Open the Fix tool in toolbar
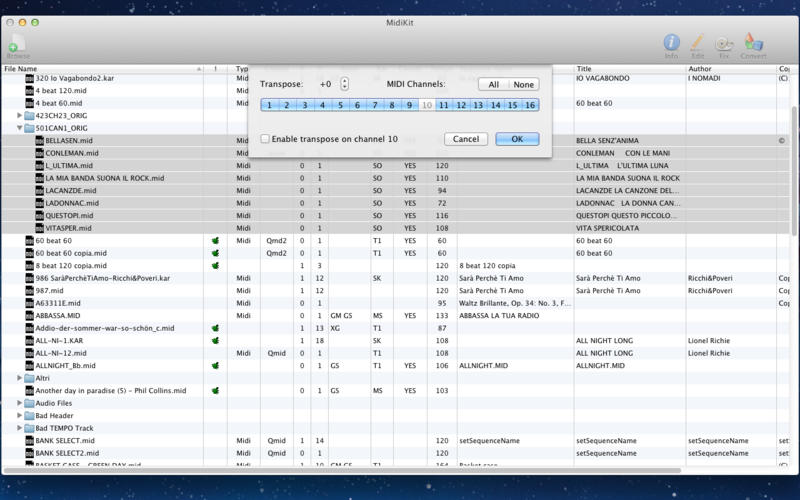The width and height of the screenshot is (800, 500). click(x=724, y=42)
